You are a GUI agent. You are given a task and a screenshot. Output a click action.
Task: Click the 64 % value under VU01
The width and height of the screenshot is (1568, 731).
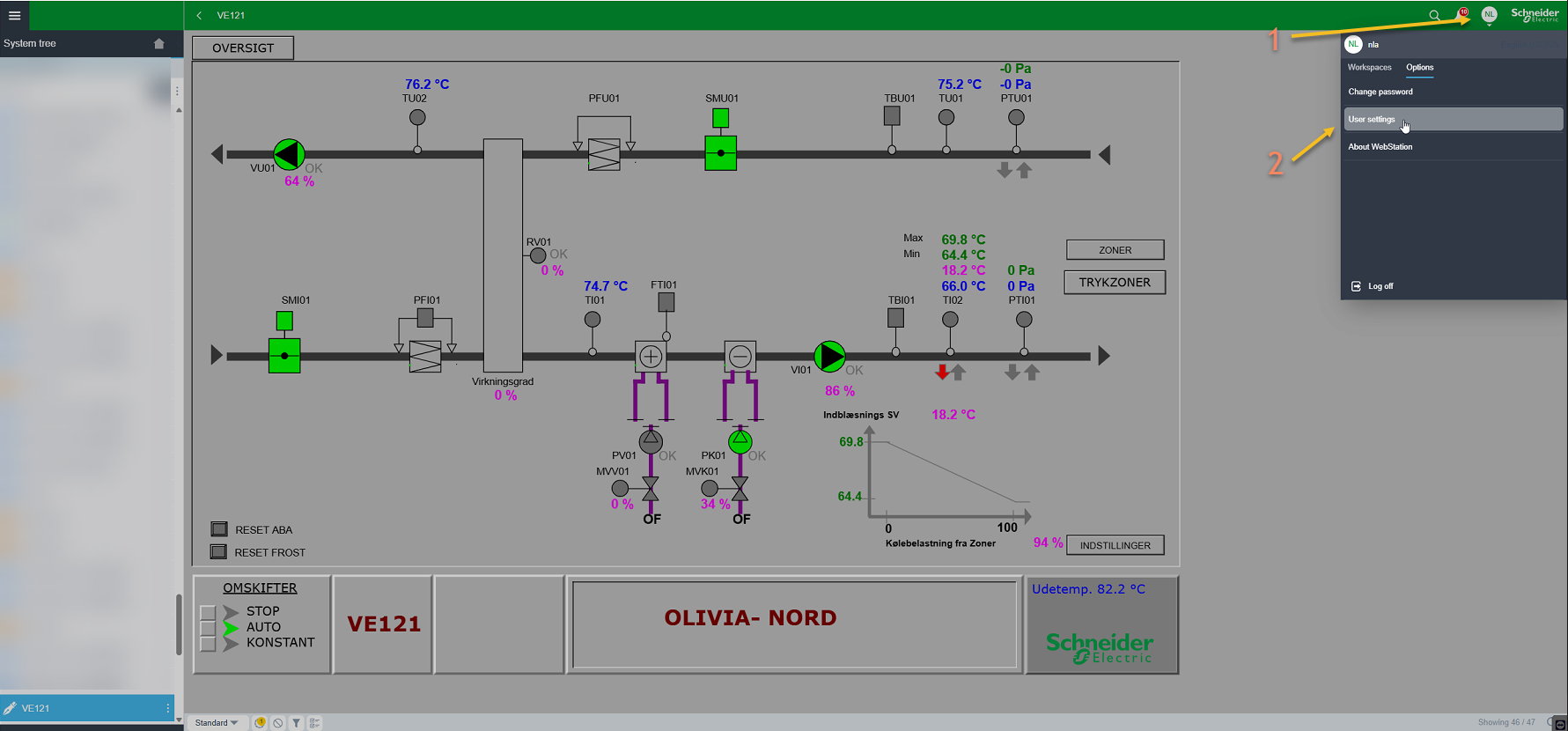[299, 181]
